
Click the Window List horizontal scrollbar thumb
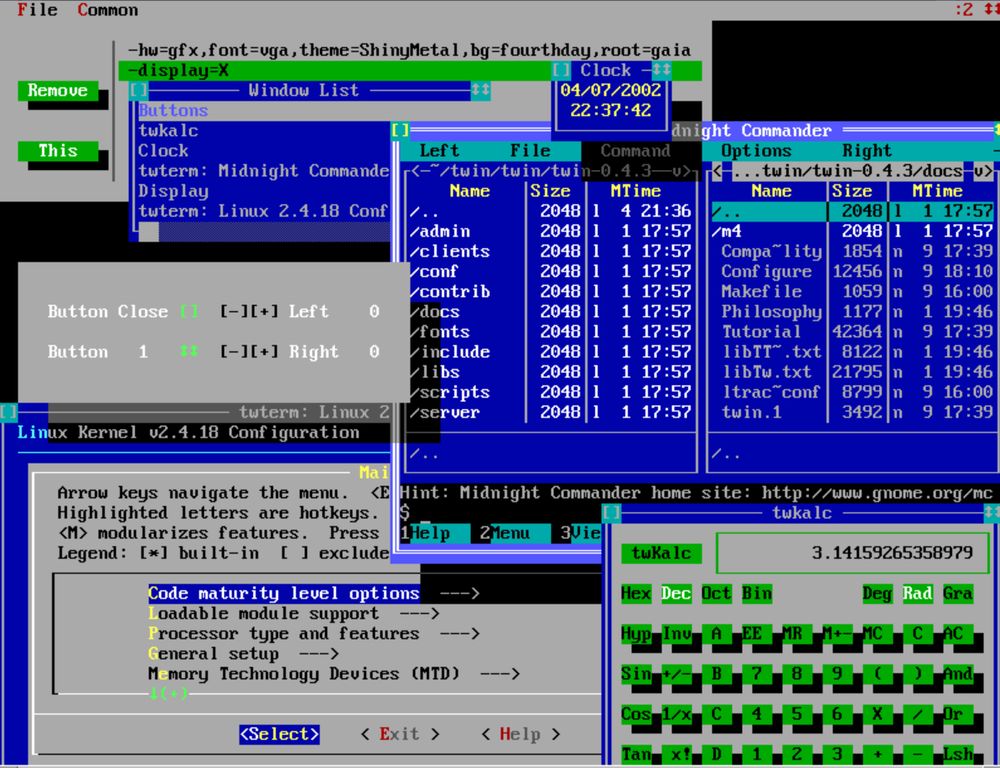(x=149, y=232)
